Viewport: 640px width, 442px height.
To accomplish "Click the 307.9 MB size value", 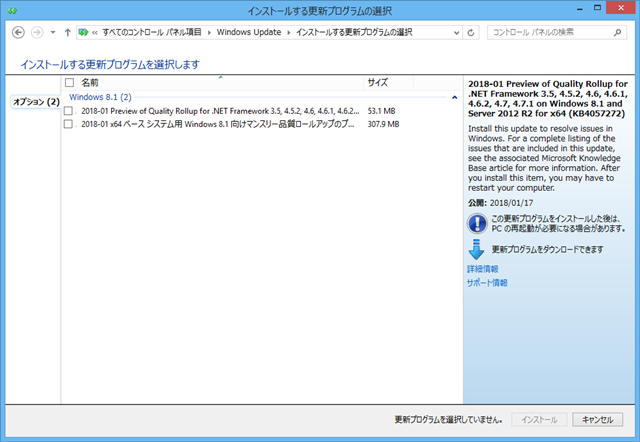I will tap(383, 124).
